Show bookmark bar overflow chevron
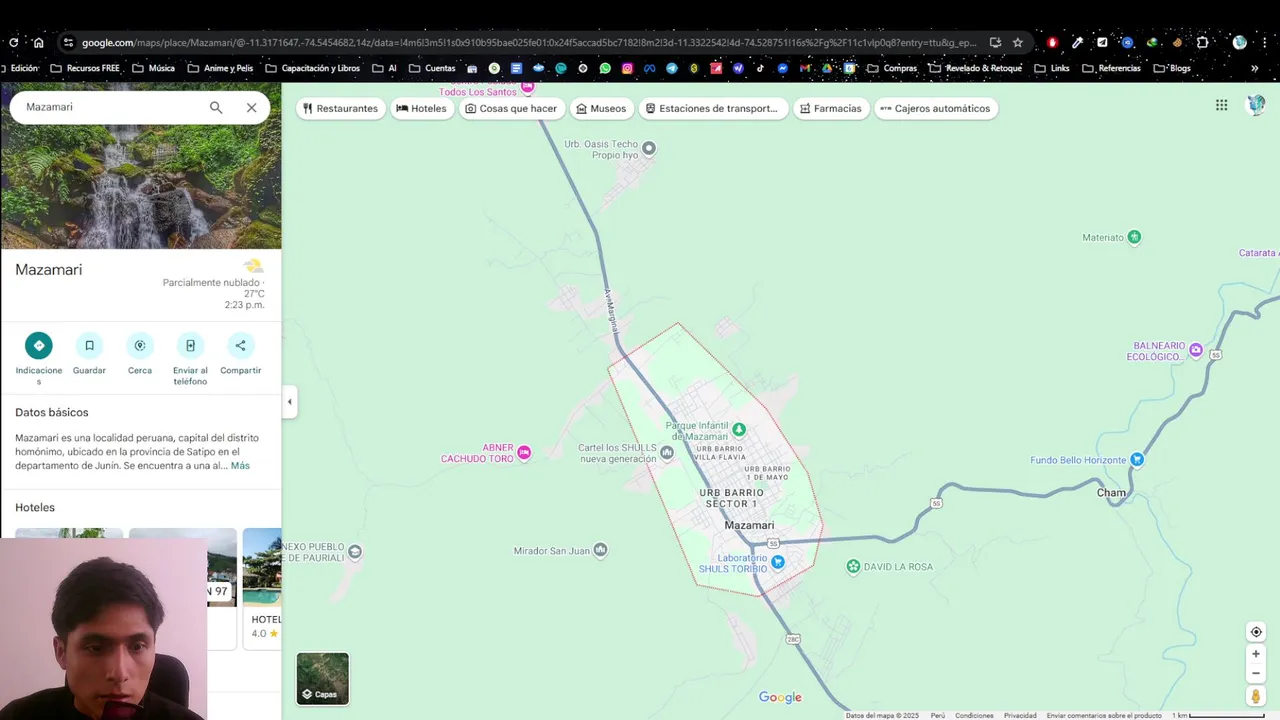 (x=1254, y=68)
